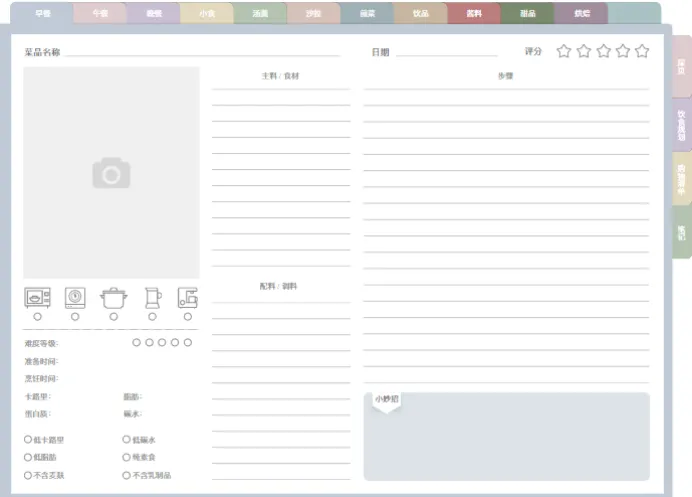Tick the circle under the blender icon

click(152, 316)
